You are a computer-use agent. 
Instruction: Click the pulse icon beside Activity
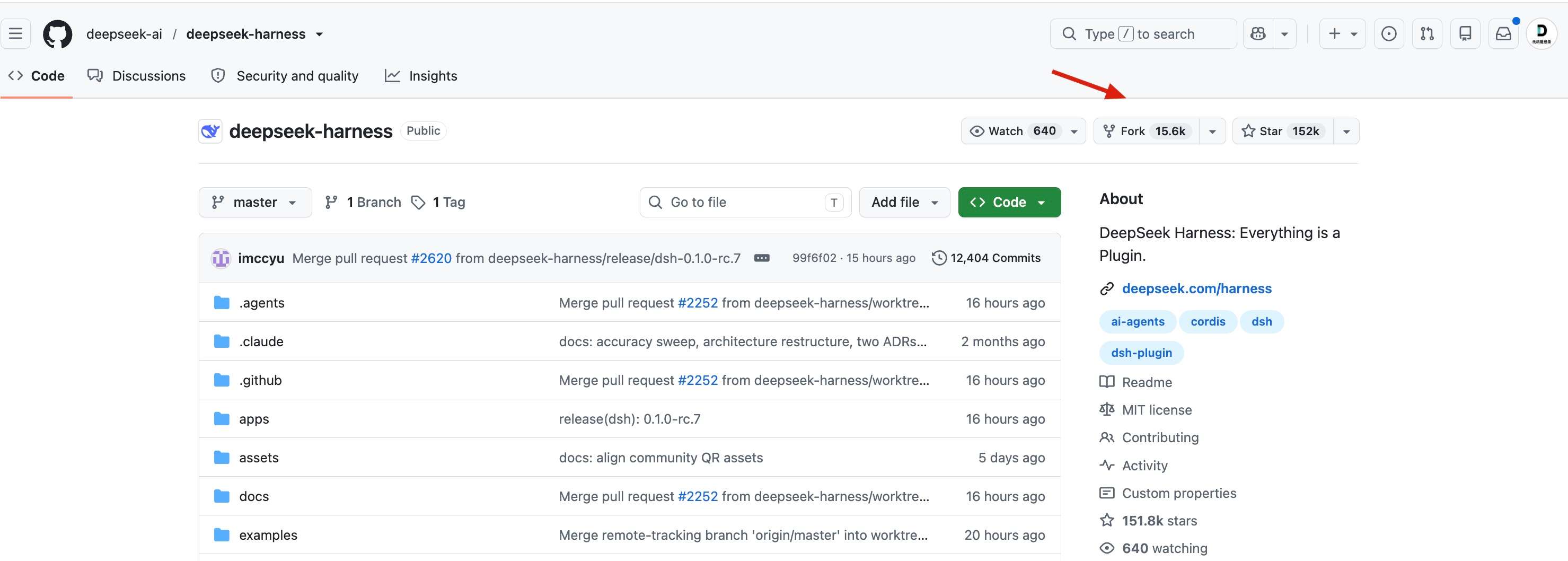[x=1107, y=466]
